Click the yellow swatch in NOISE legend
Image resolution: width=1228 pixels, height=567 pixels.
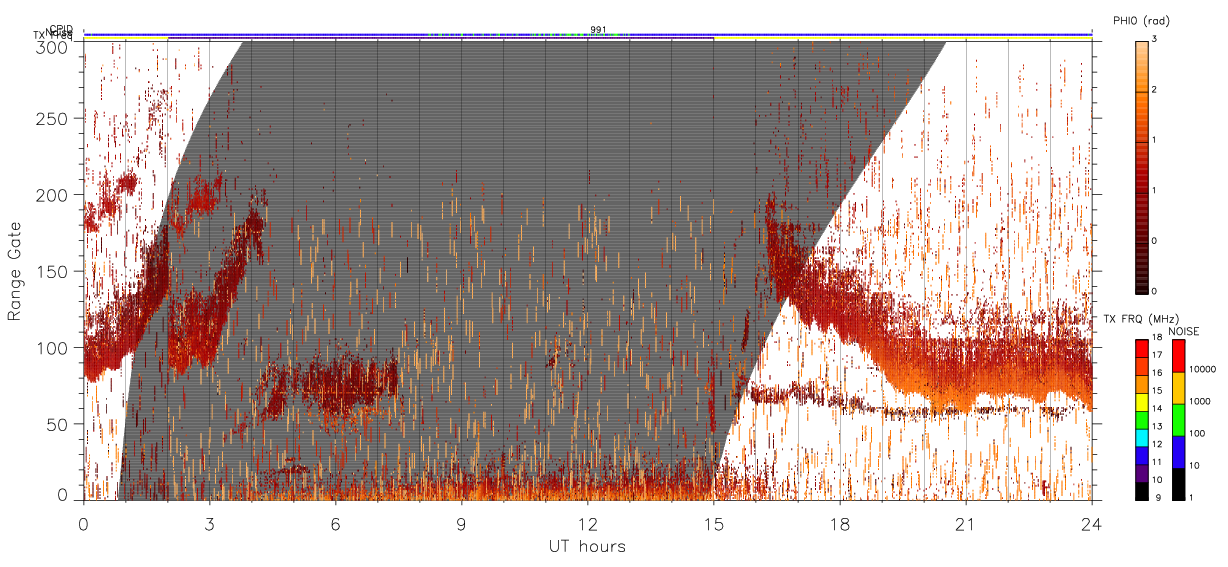pyautogui.click(x=1179, y=388)
